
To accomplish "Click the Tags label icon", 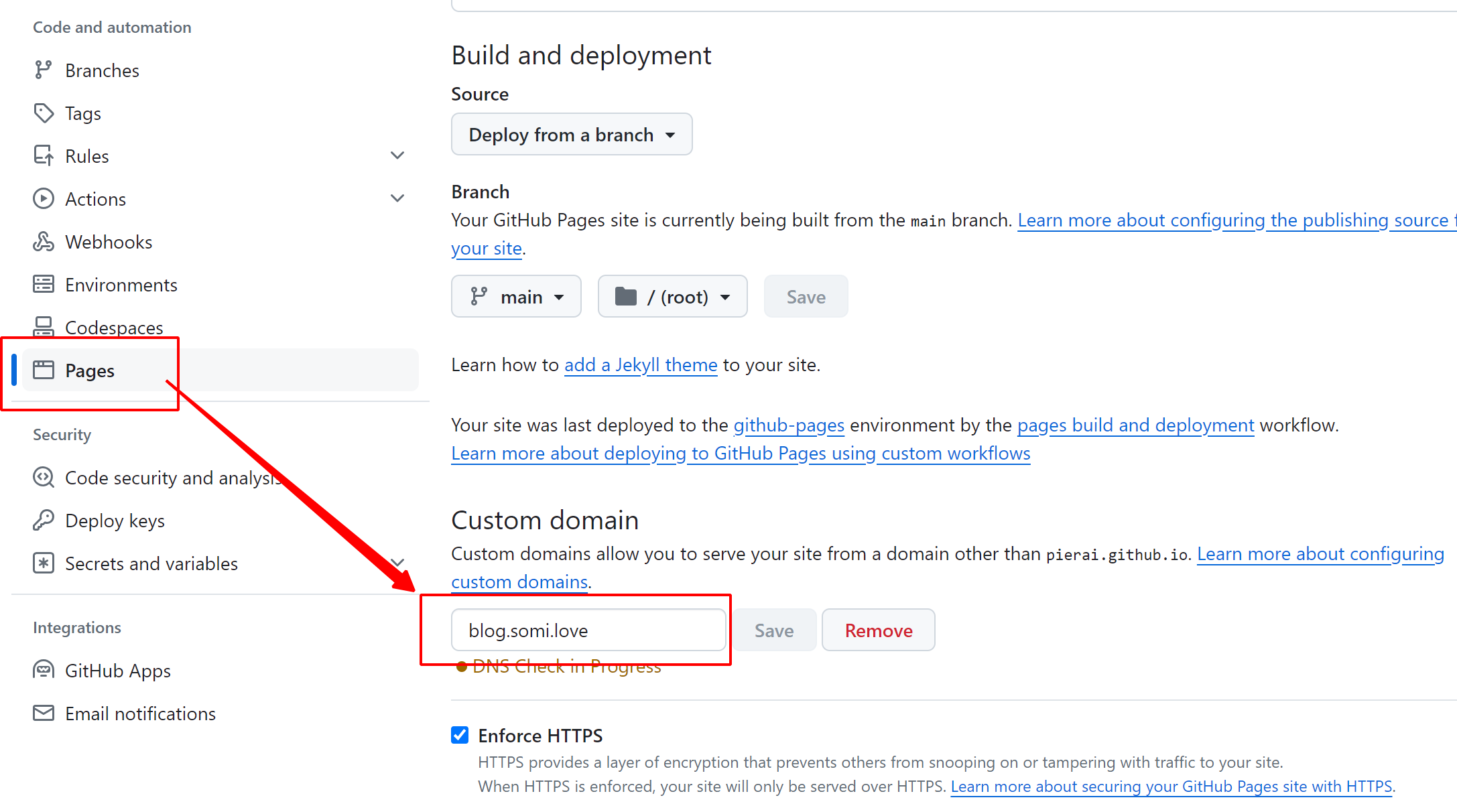I will tap(44, 113).
